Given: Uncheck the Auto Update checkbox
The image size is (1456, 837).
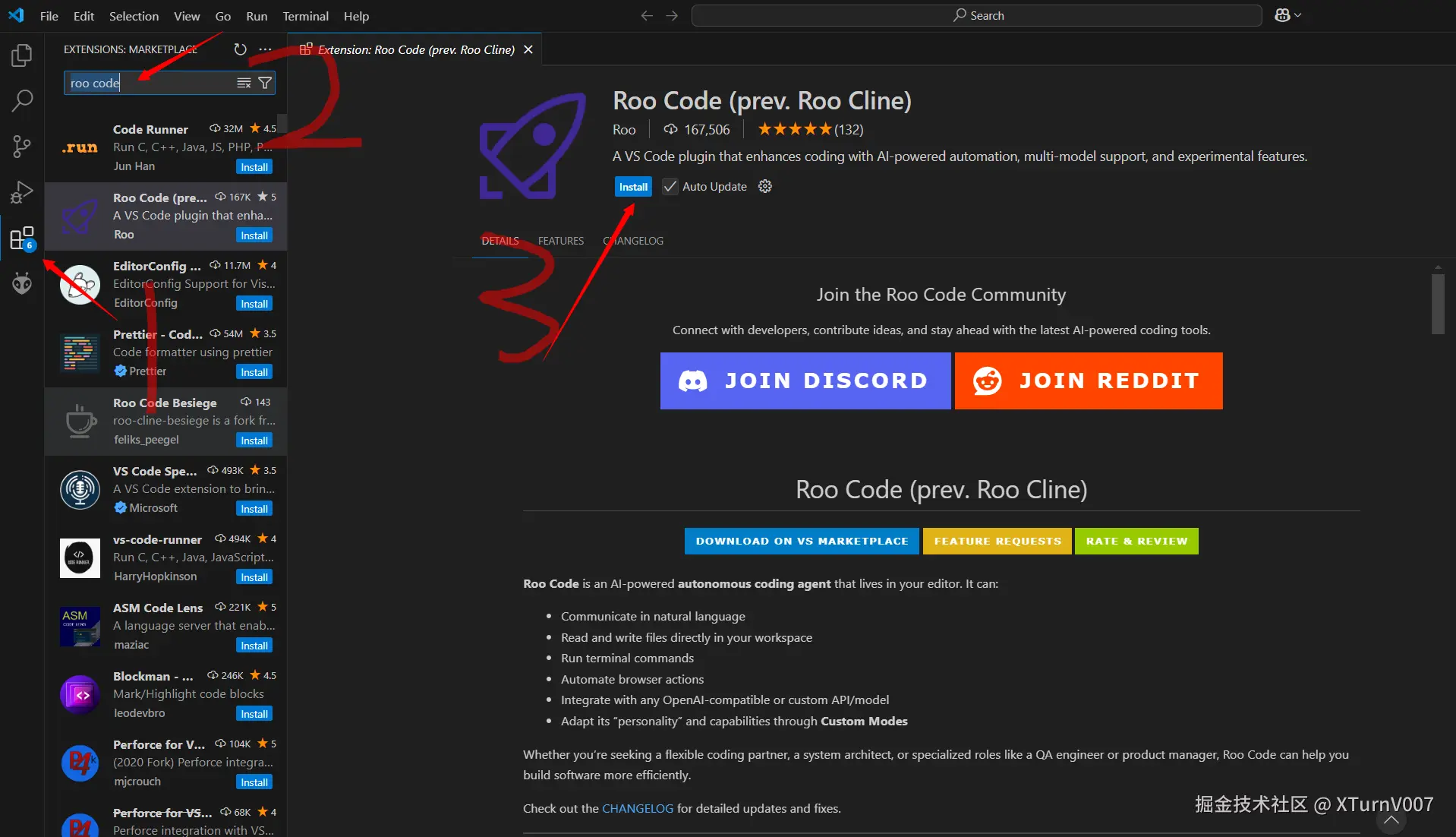Looking at the screenshot, I should click(x=669, y=186).
